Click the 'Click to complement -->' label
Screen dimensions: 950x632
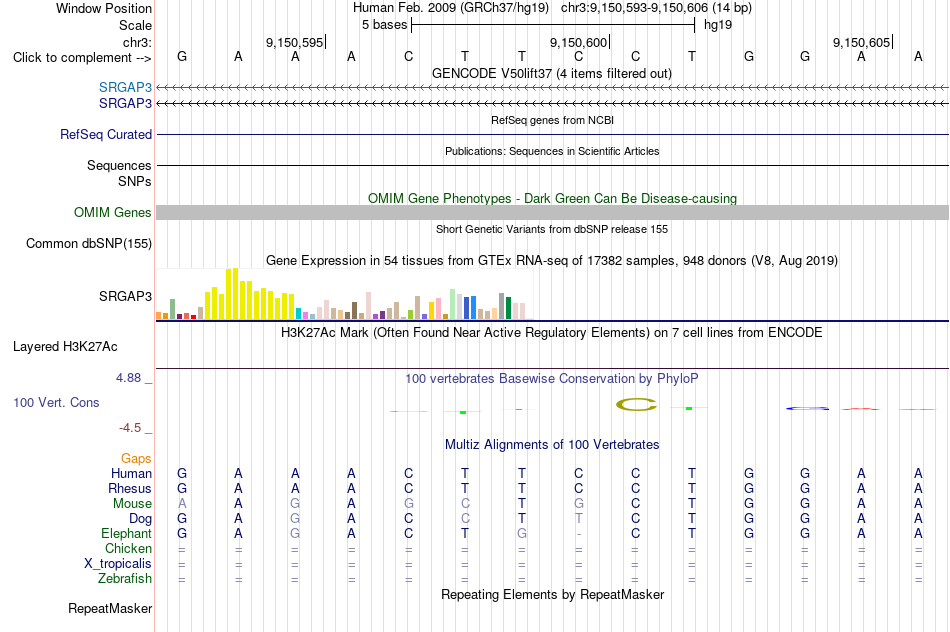click(82, 58)
